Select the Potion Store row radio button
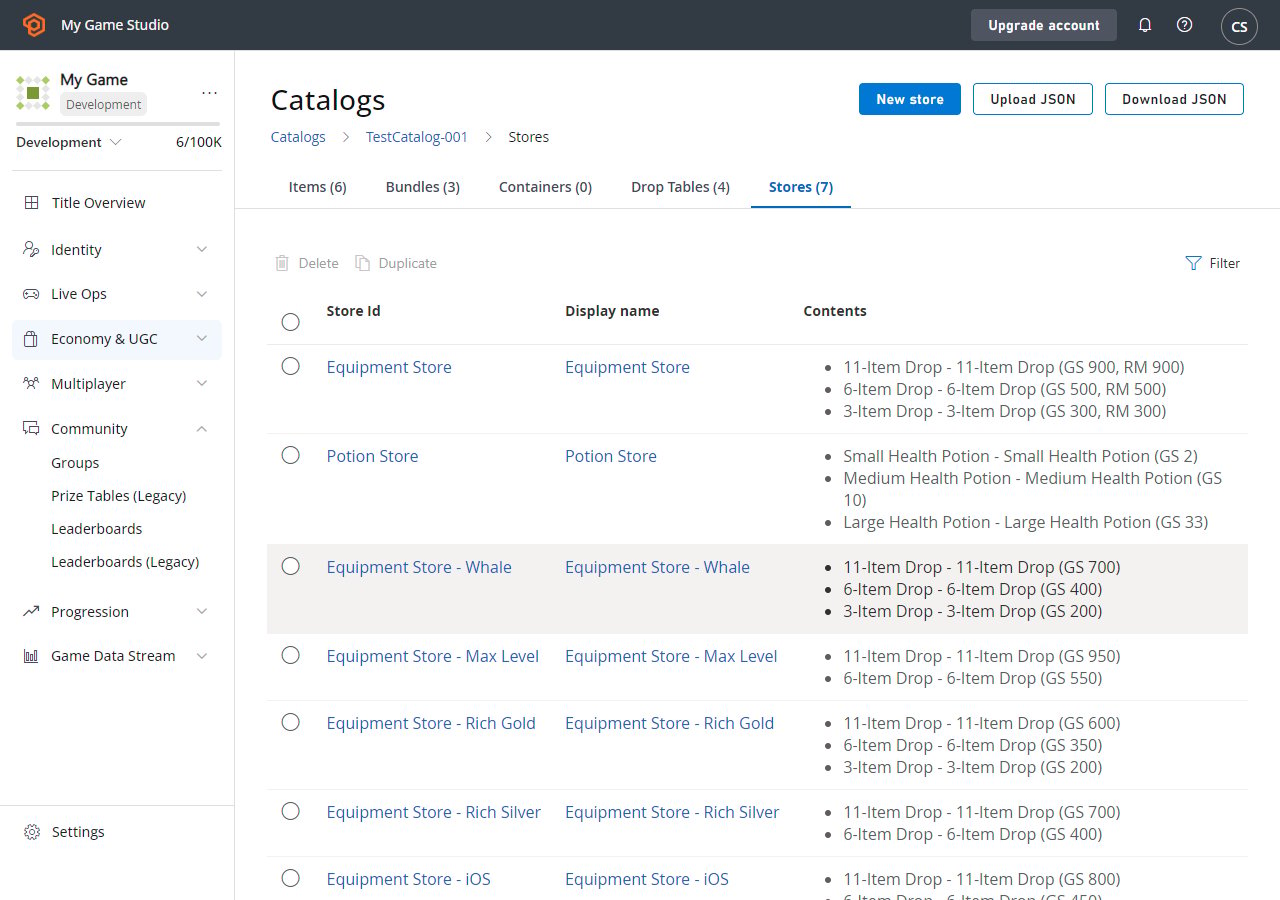The width and height of the screenshot is (1280, 900). click(290, 455)
